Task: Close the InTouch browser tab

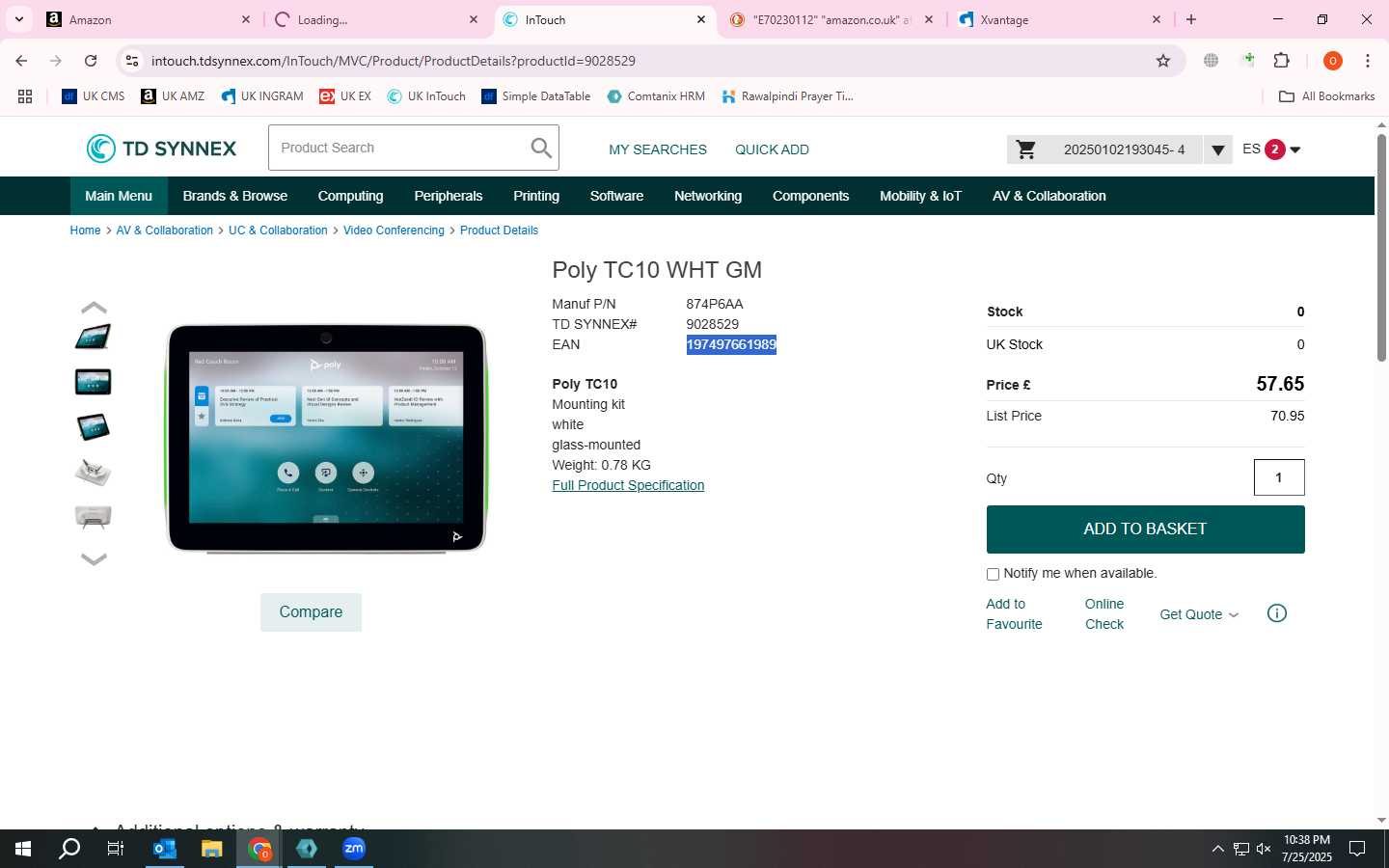Action: (x=701, y=19)
